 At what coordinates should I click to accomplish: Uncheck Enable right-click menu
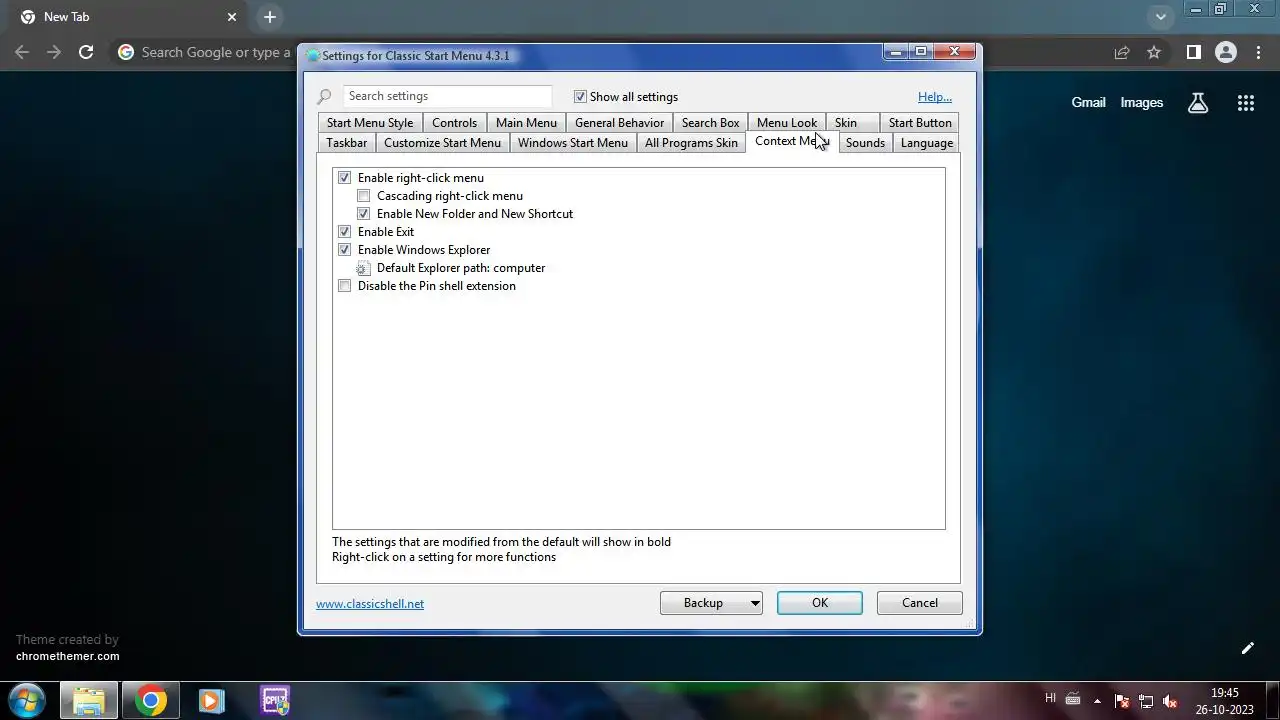345,178
